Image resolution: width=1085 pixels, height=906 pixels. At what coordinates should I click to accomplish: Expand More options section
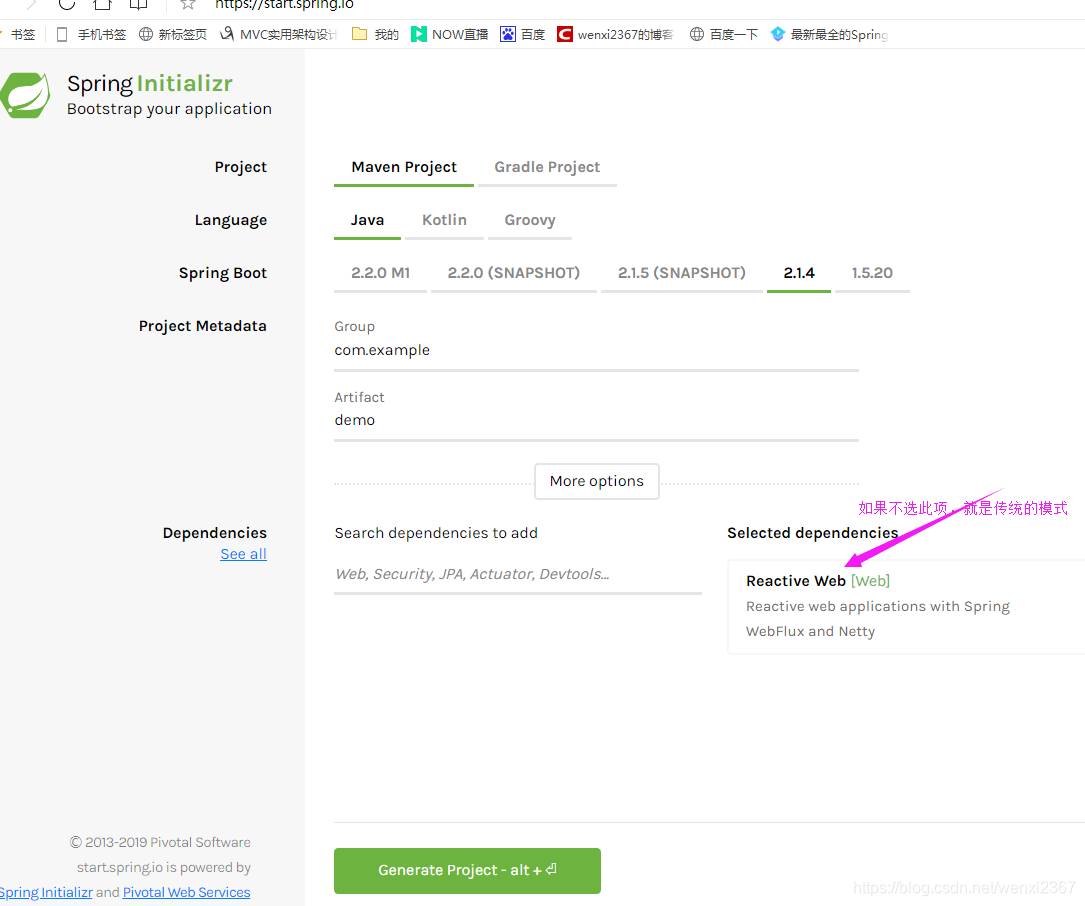[x=596, y=481]
